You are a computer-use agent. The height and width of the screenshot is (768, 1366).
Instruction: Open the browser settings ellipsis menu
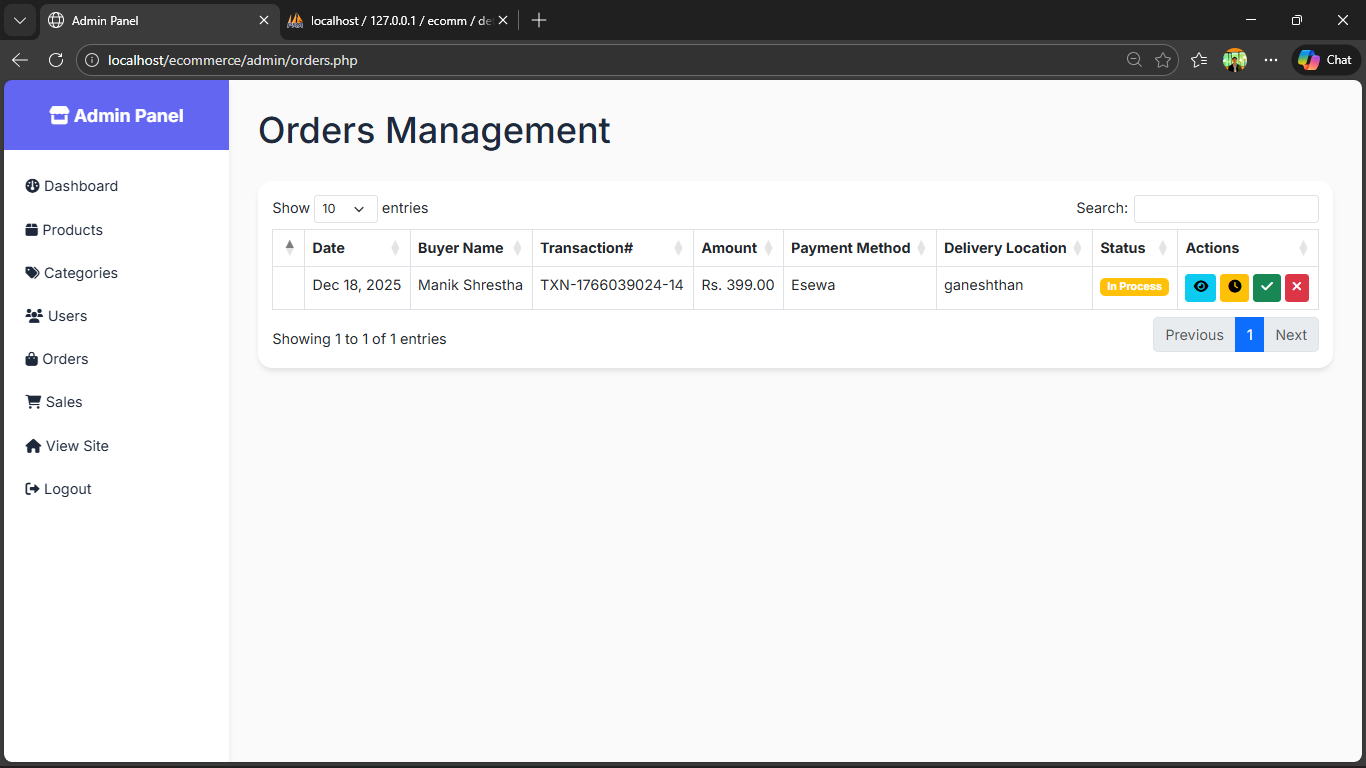click(x=1271, y=60)
